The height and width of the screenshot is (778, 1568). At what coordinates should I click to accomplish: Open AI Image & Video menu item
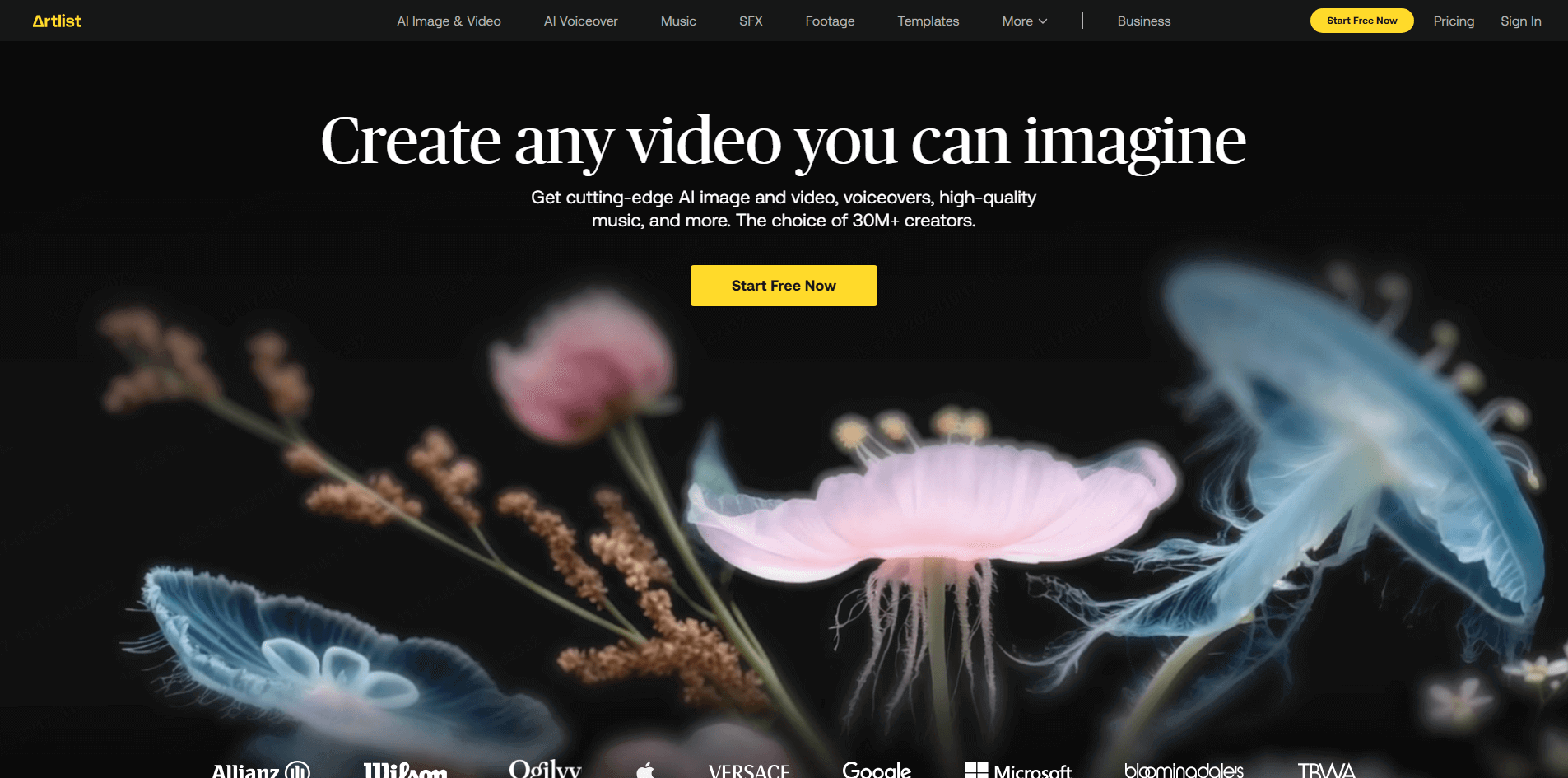tap(449, 21)
